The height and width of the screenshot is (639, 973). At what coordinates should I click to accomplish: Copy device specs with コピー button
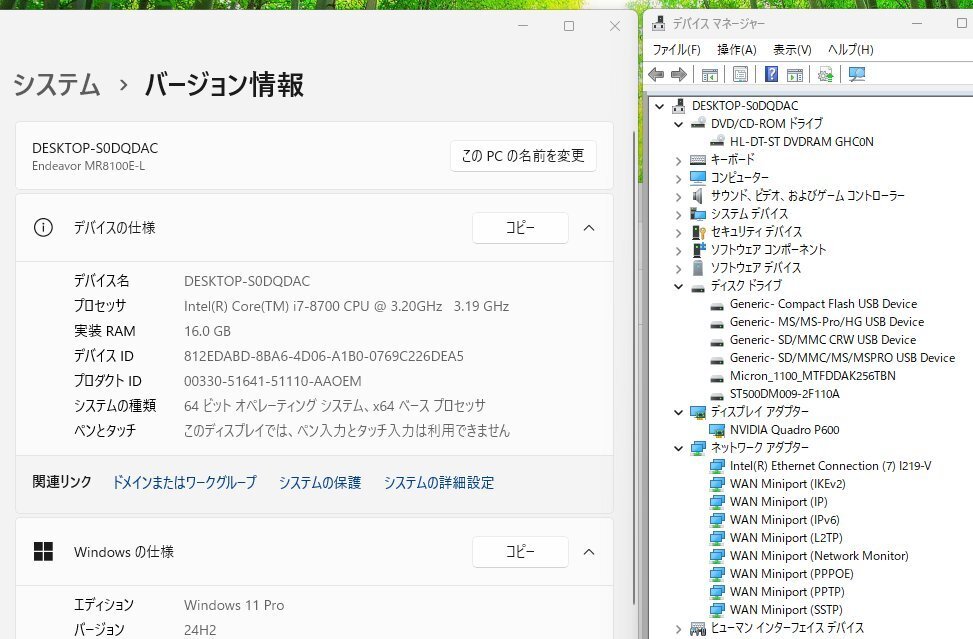tap(520, 228)
